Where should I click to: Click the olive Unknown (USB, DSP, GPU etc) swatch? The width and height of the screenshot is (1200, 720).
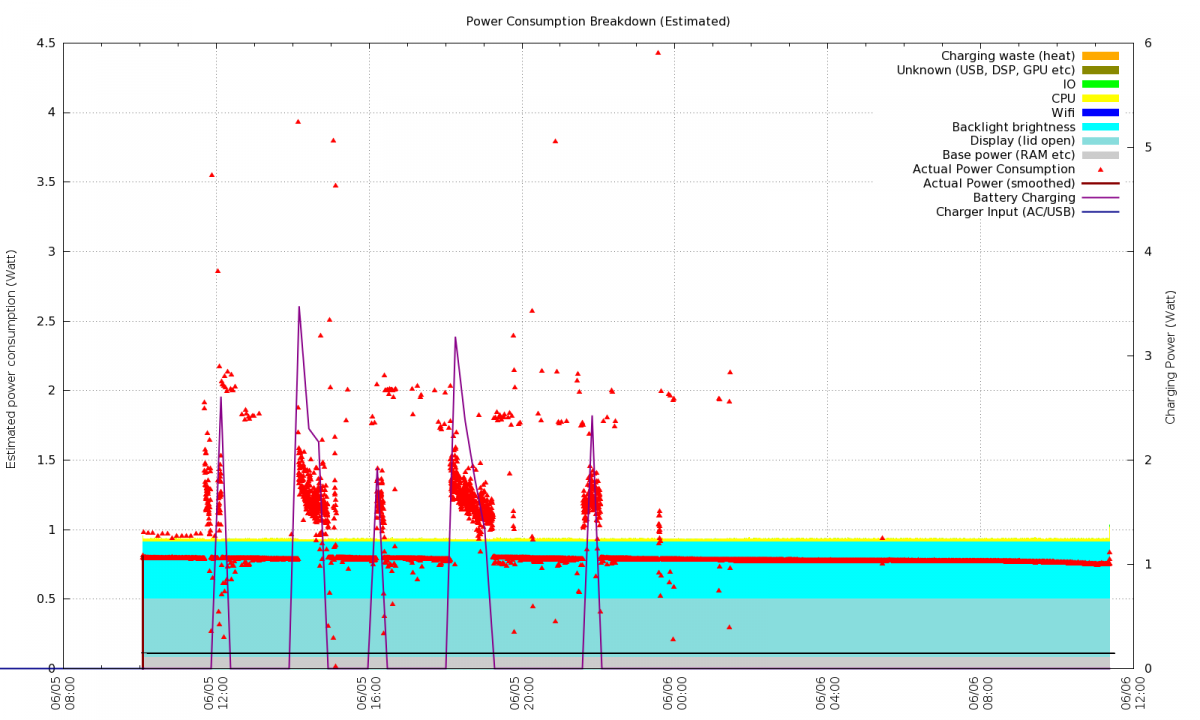click(x=1100, y=70)
